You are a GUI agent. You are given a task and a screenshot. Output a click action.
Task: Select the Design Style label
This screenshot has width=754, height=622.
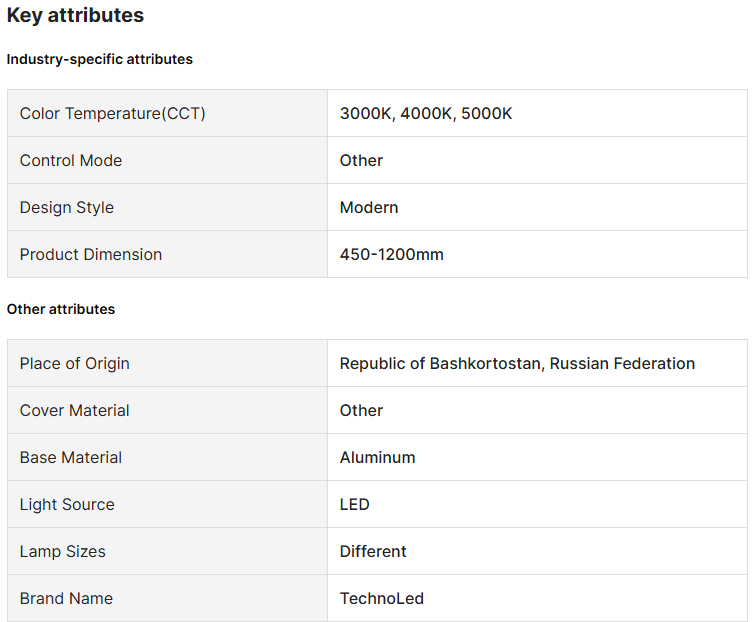point(67,207)
